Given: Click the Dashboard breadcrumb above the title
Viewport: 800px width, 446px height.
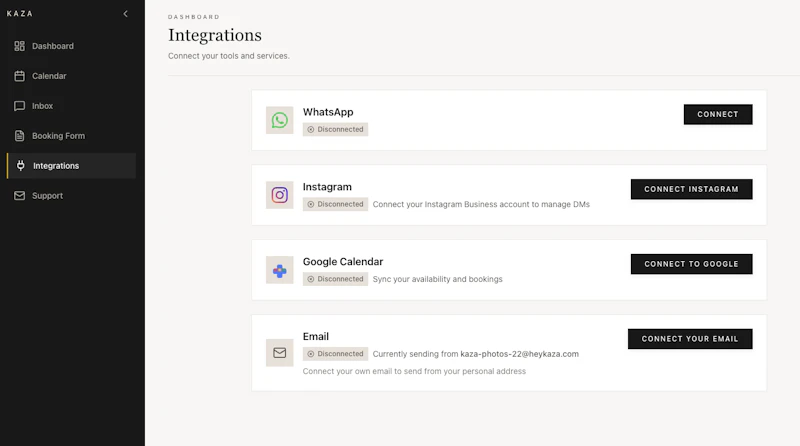Looking at the screenshot, I should (194, 17).
